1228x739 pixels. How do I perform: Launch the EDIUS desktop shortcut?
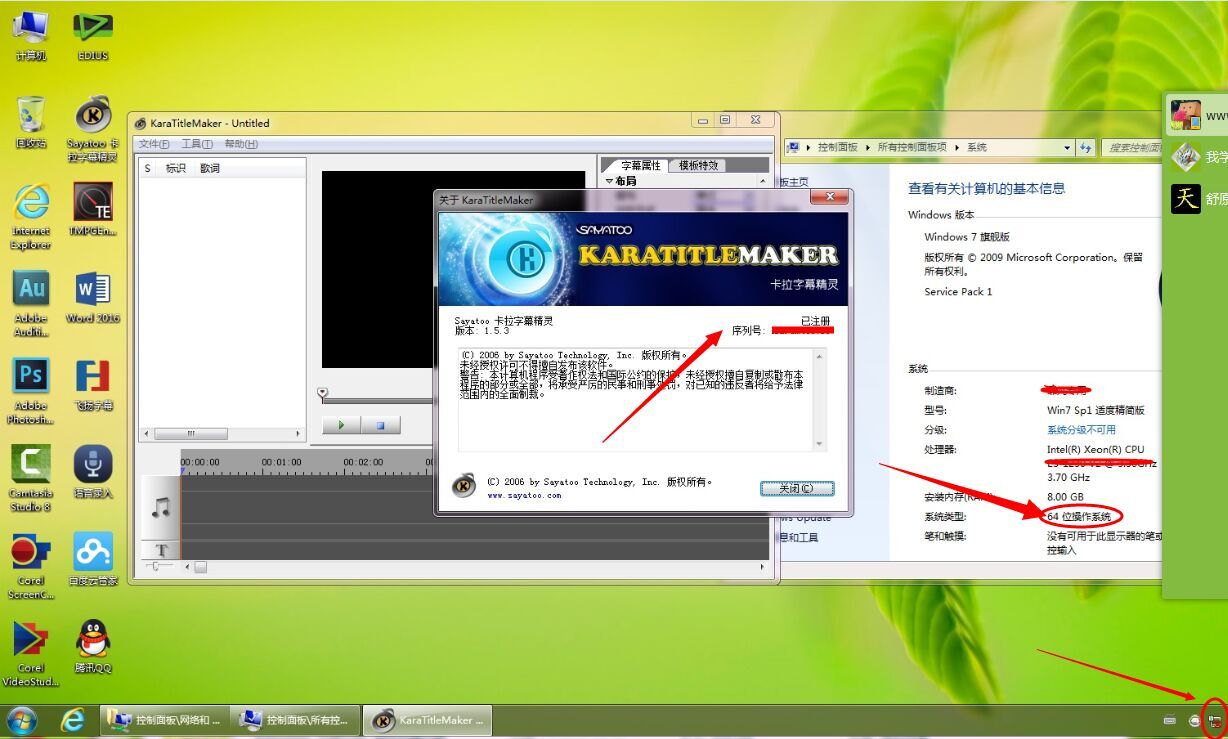[x=93, y=36]
